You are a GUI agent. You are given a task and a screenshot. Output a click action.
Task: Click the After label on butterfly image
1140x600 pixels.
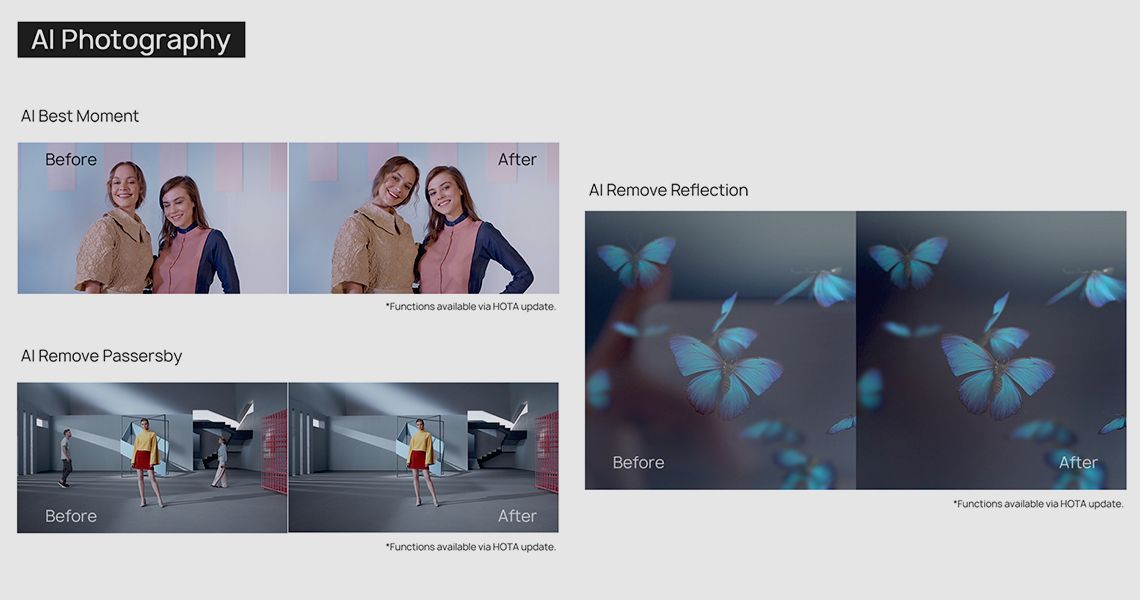(1078, 463)
